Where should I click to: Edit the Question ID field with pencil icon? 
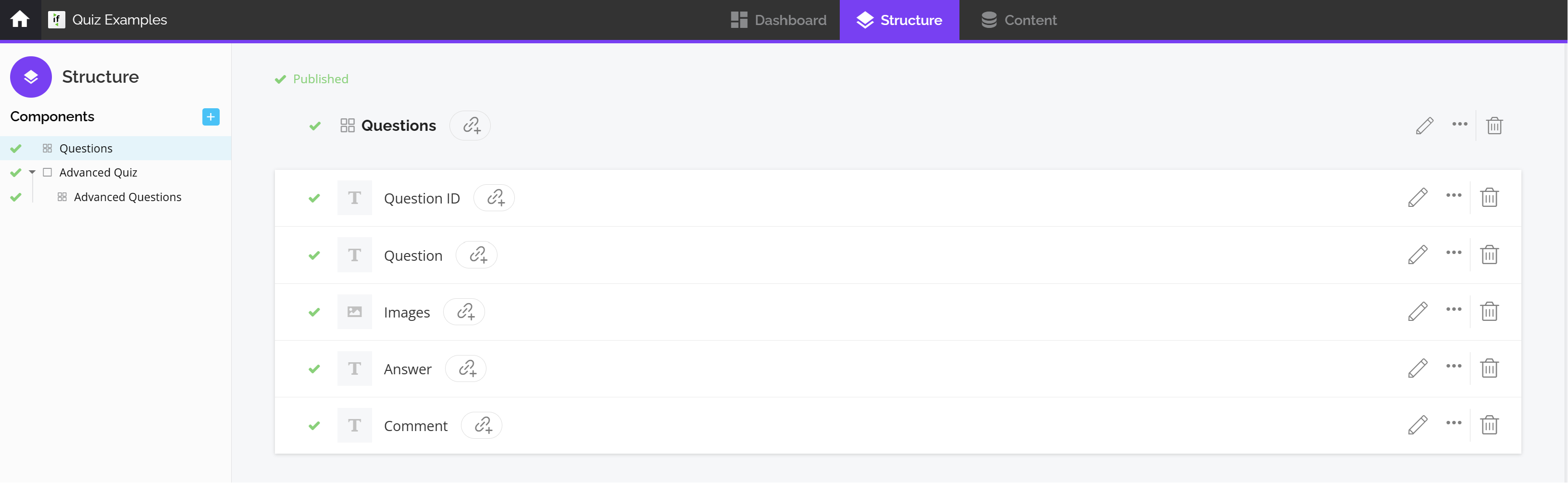[x=1417, y=197]
